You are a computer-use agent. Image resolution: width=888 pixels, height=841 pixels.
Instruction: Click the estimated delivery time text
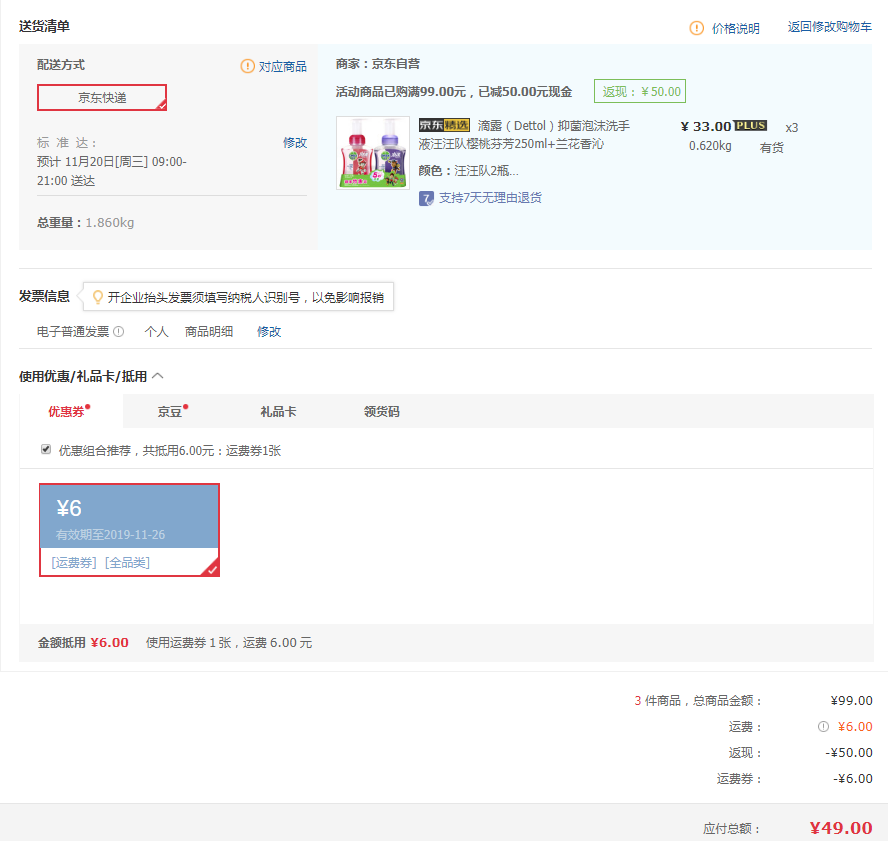(x=112, y=172)
